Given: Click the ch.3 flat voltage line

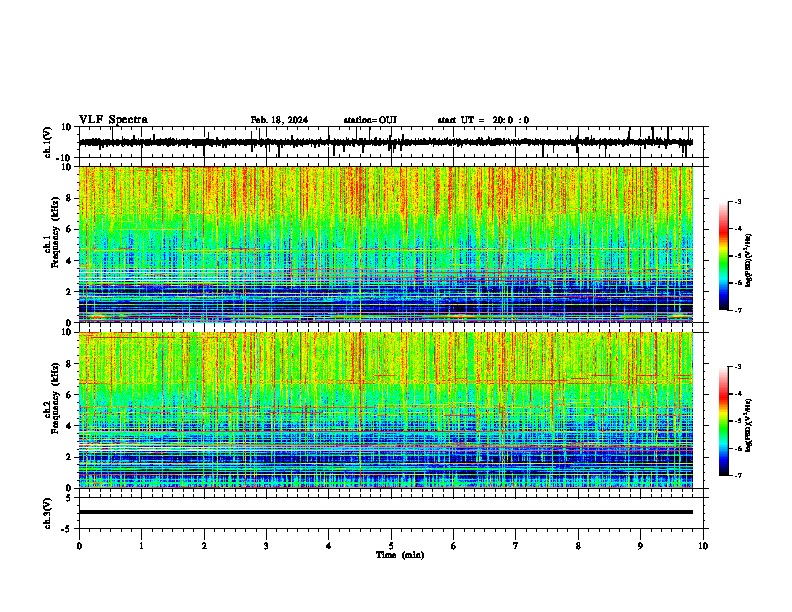Looking at the screenshot, I should [385, 512].
